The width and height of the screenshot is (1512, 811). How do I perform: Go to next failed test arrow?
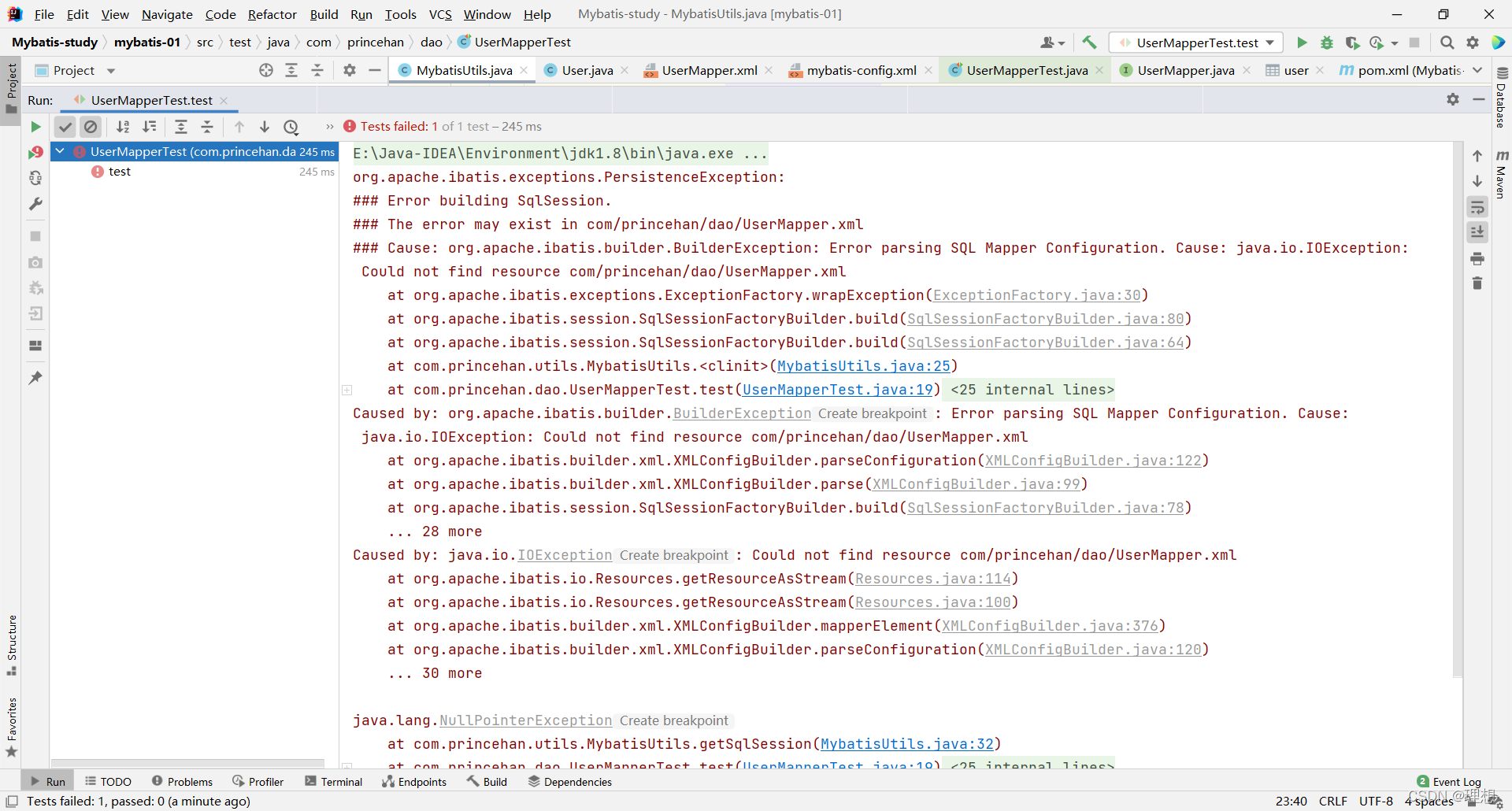click(265, 127)
